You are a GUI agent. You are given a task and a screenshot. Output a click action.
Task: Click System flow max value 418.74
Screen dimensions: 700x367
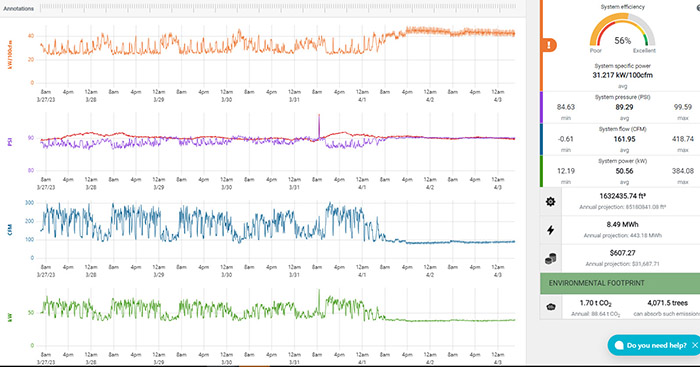tap(683, 139)
